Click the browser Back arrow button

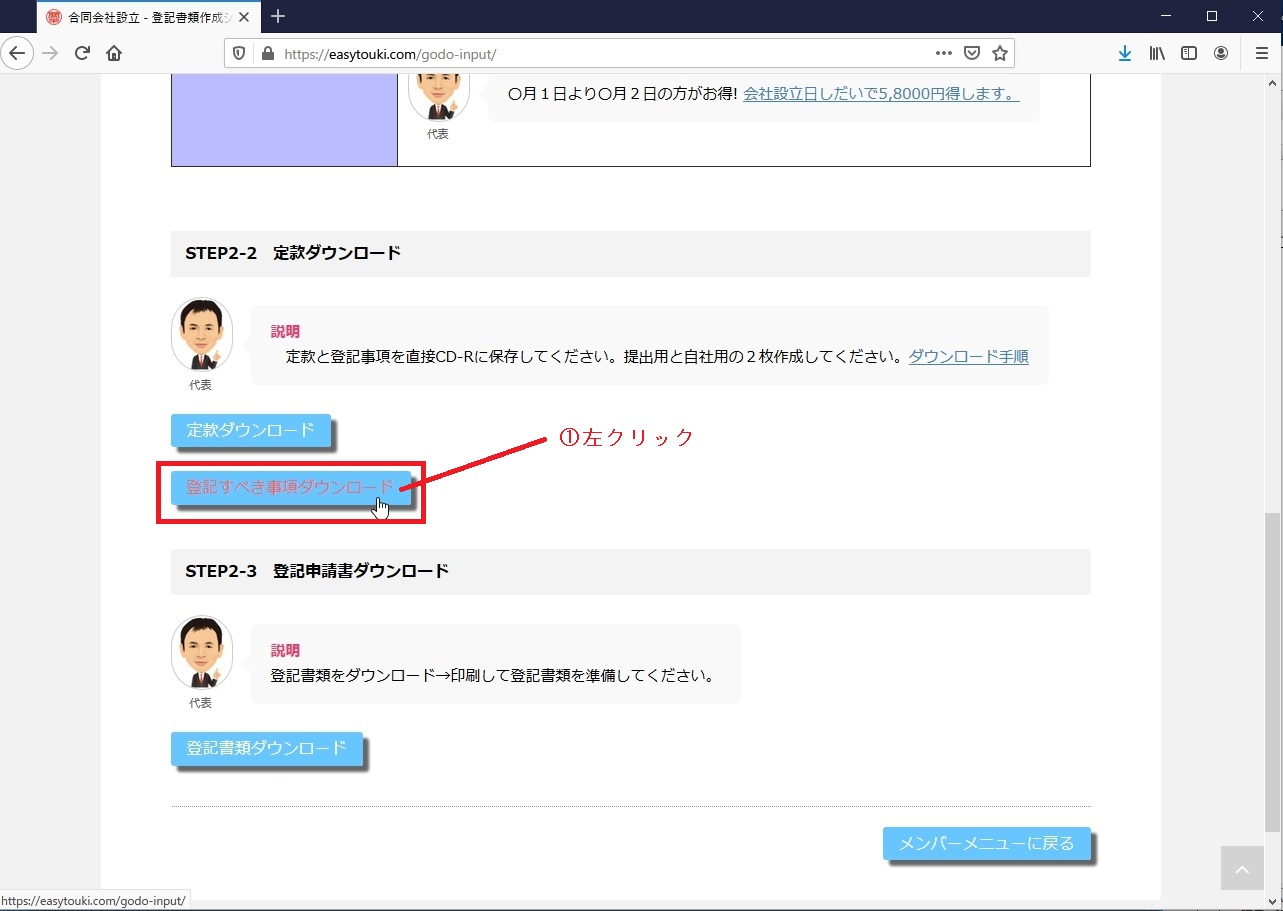point(18,53)
